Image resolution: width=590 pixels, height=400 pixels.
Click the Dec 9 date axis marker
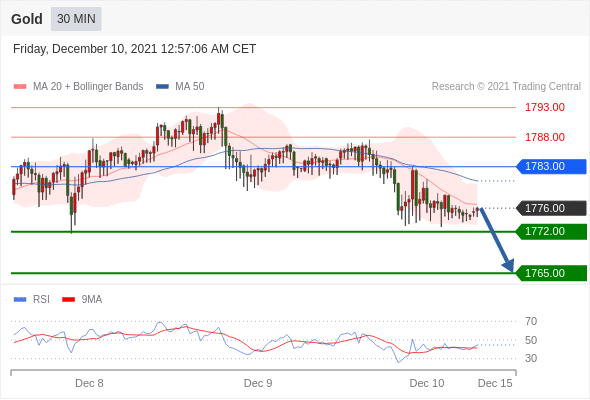[x=258, y=383]
